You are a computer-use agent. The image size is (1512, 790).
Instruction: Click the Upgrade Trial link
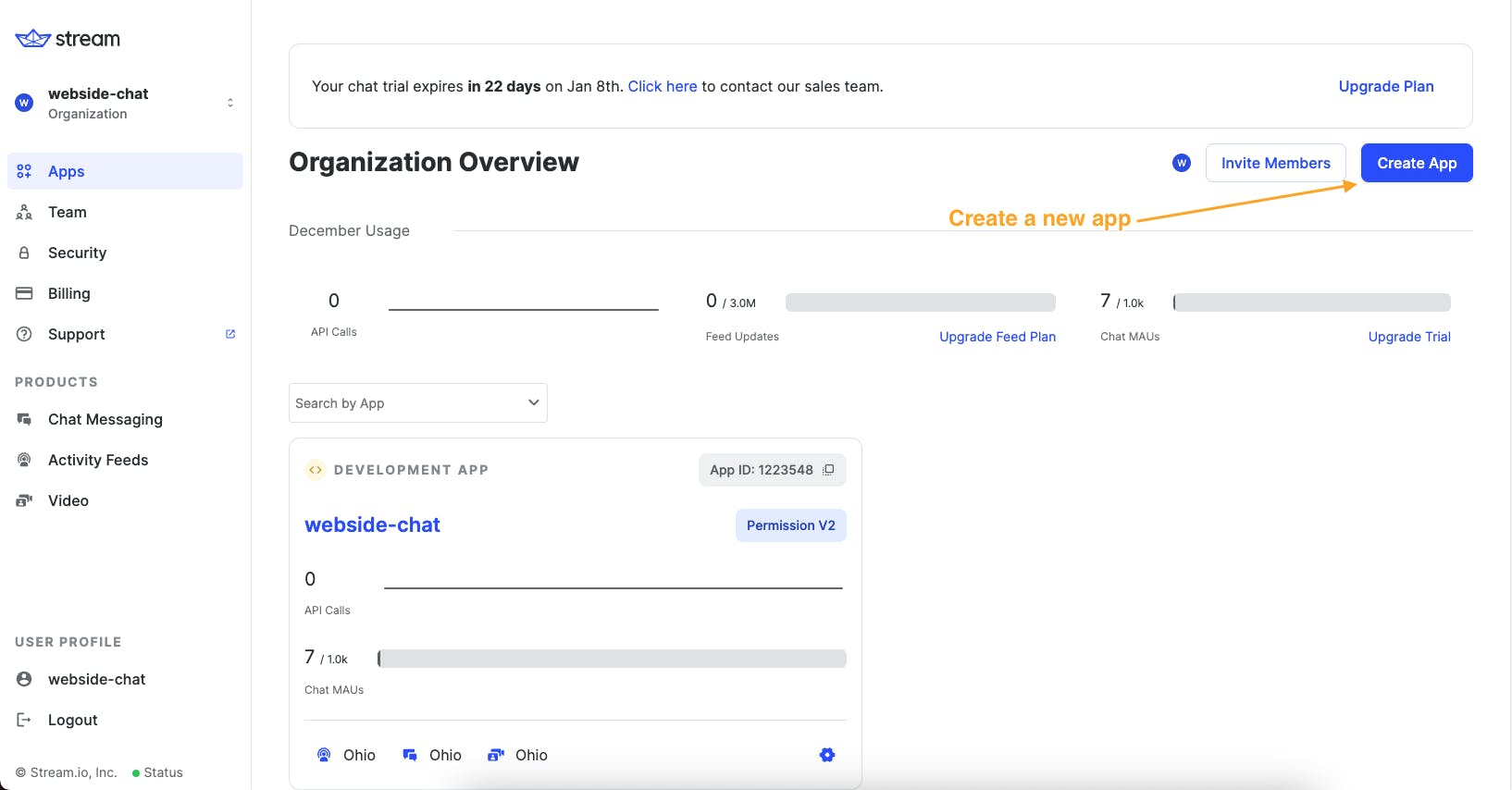point(1409,337)
